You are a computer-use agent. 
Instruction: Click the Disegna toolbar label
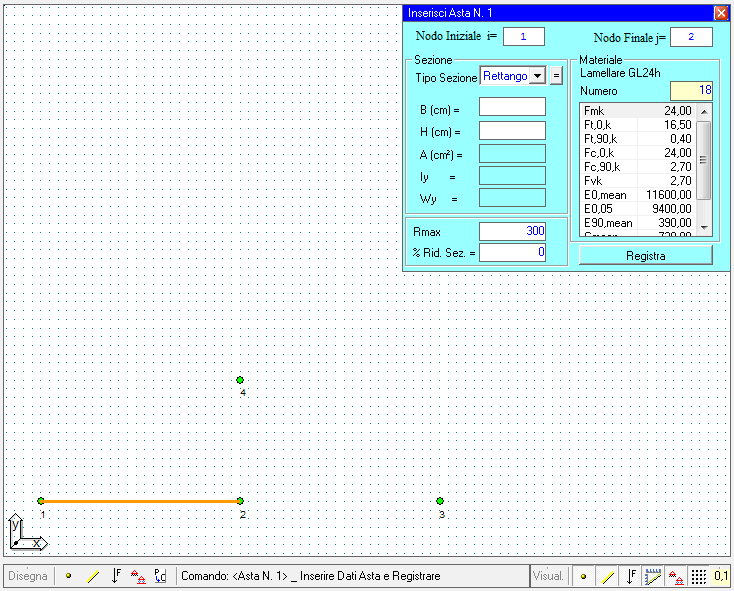(28, 576)
